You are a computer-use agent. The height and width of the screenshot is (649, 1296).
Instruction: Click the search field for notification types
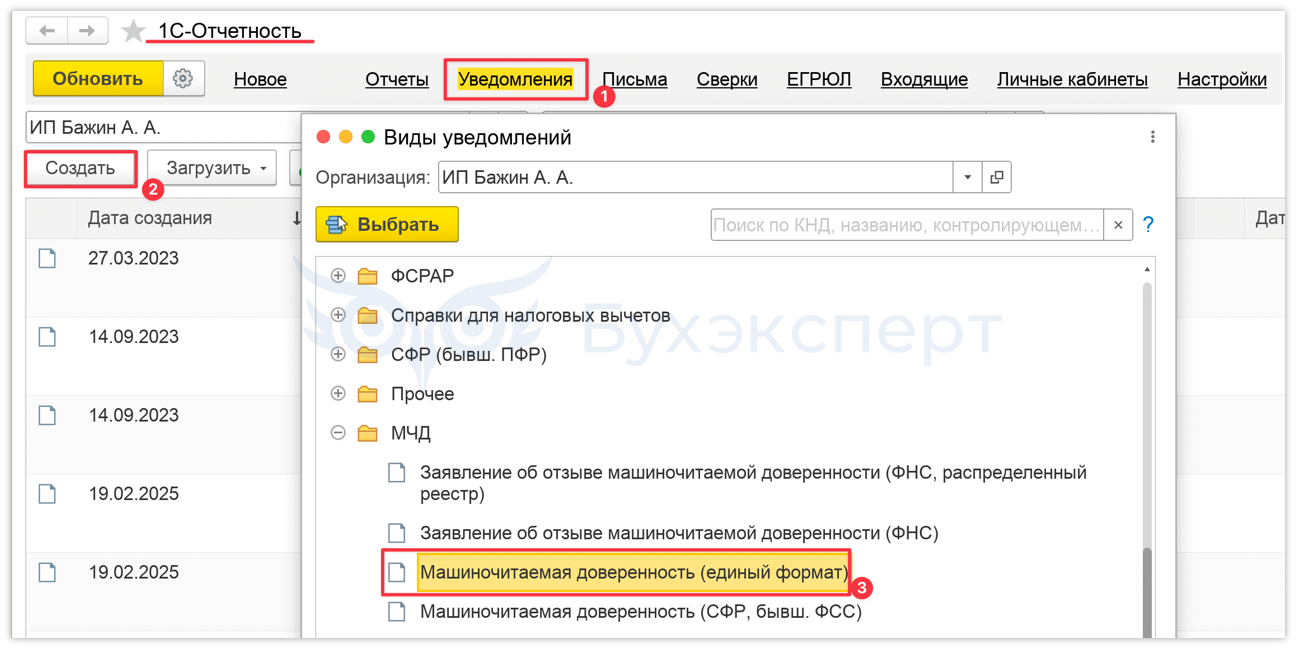[x=907, y=225]
